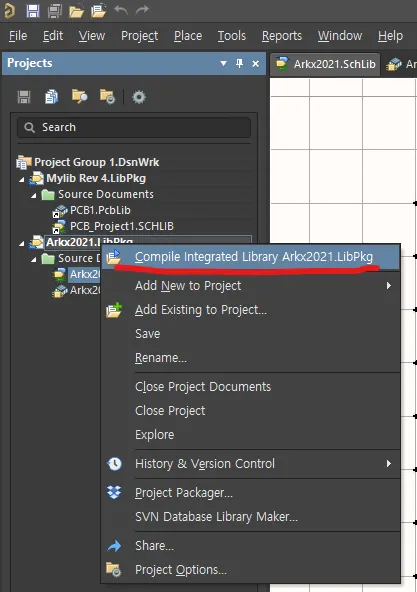Click the Add Existing to Project folder icon in menu

click(114, 310)
